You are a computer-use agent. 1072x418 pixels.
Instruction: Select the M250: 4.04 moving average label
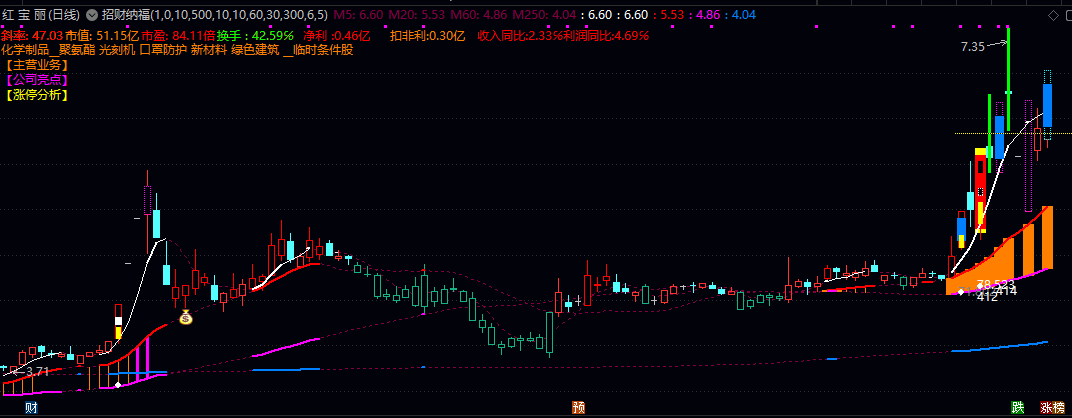544,14
